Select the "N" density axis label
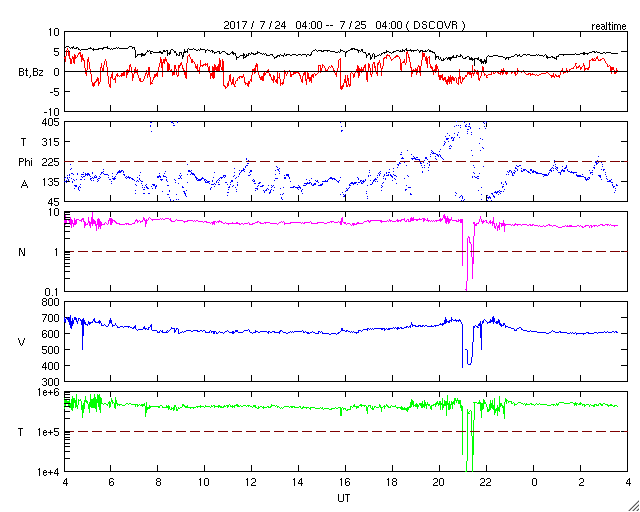 pos(22,252)
